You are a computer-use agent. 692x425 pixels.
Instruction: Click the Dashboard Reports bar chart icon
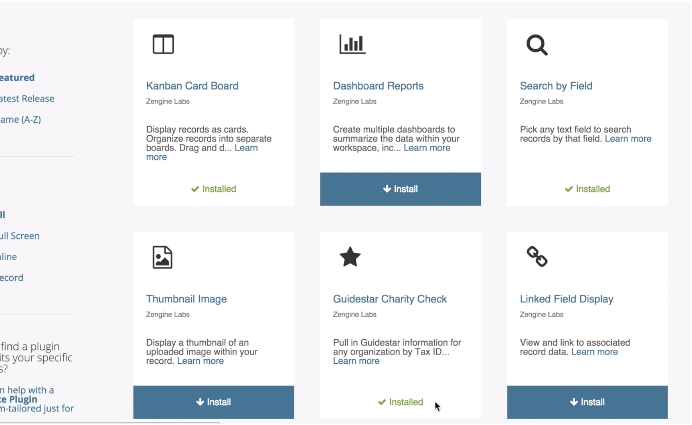click(x=352, y=44)
